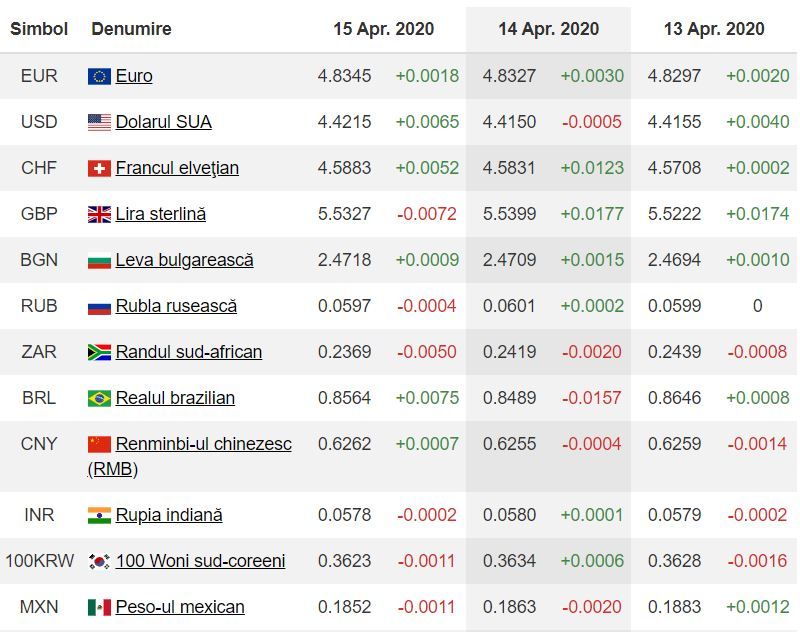This screenshot has height=632, width=800.
Task: Click the European Union flag icon
Action: (99, 76)
